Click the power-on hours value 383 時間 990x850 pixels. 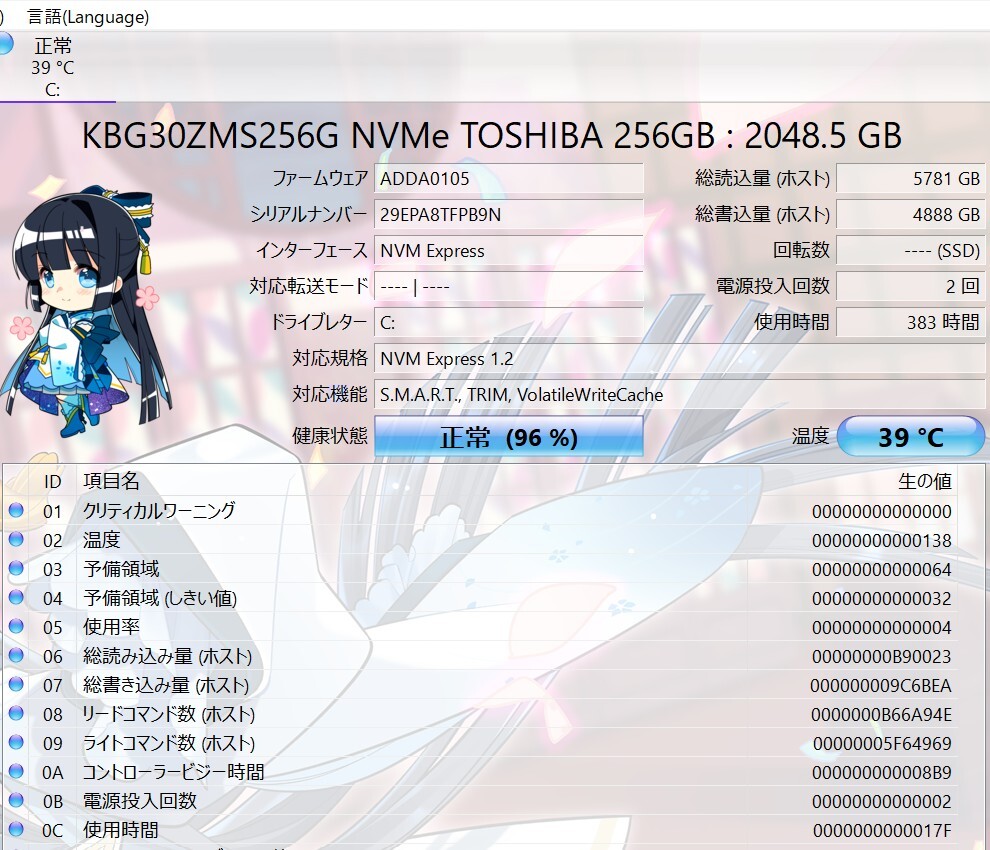[x=910, y=323]
